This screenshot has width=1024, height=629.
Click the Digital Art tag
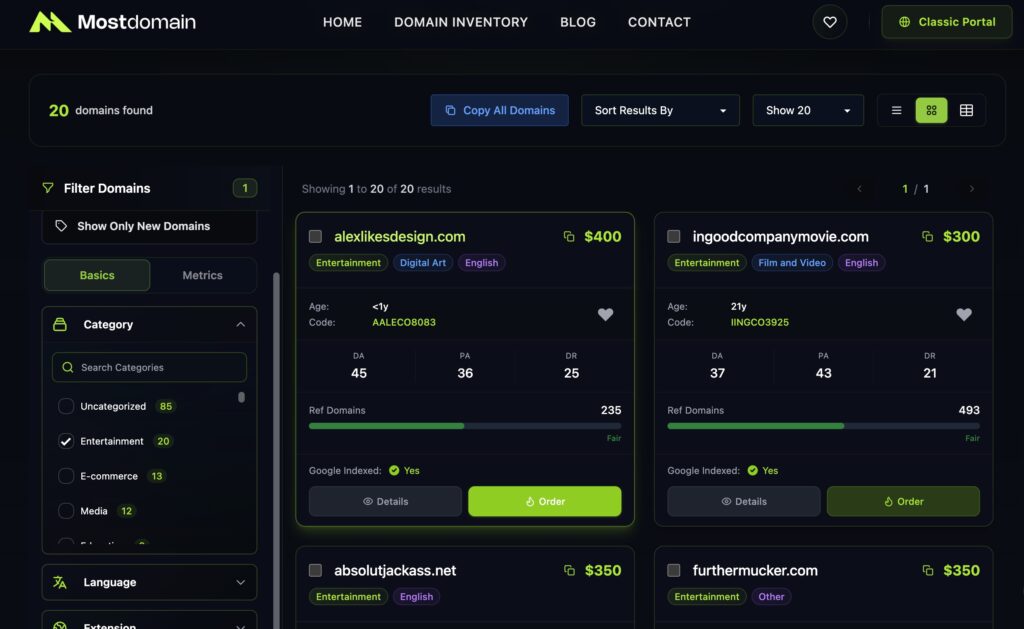tap(423, 263)
